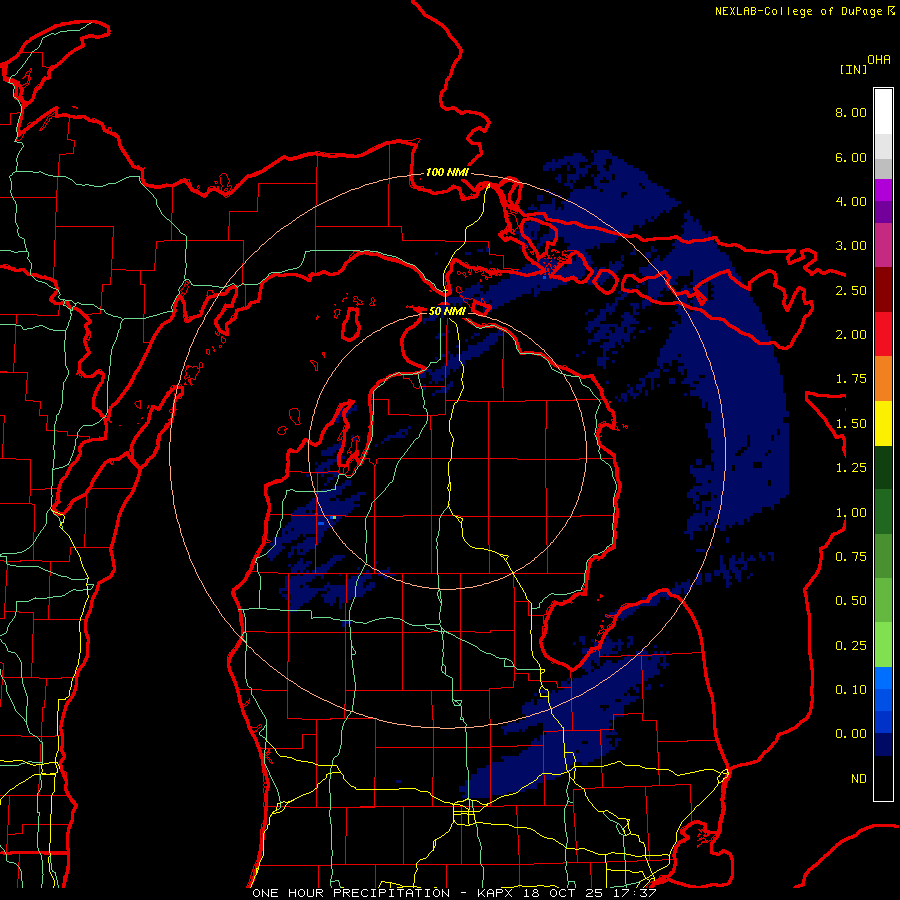Pick the black ND swatch at the scale bottom
Screen dimensions: 900x900
[883, 778]
